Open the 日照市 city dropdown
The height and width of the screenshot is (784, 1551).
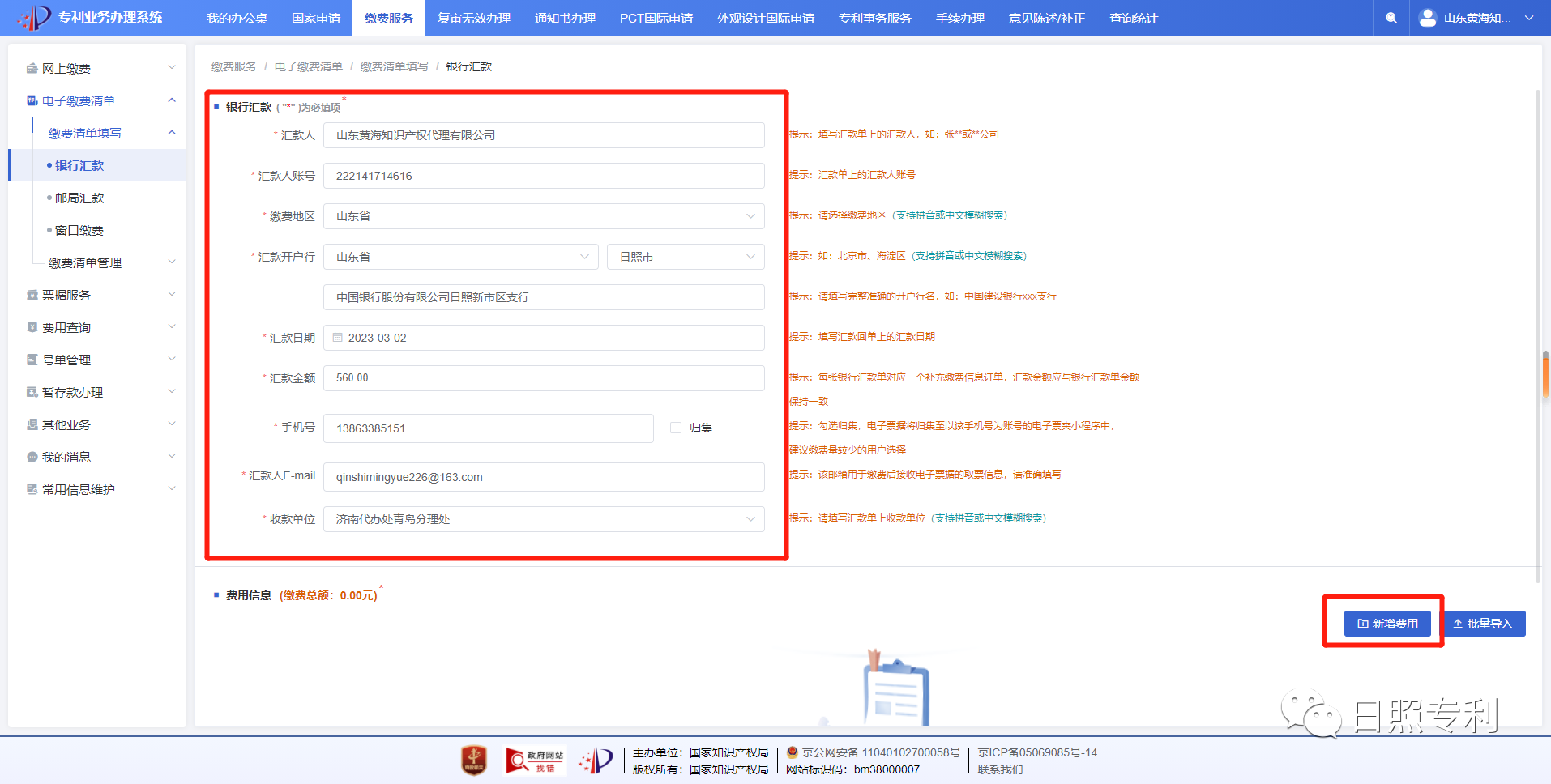pos(685,257)
